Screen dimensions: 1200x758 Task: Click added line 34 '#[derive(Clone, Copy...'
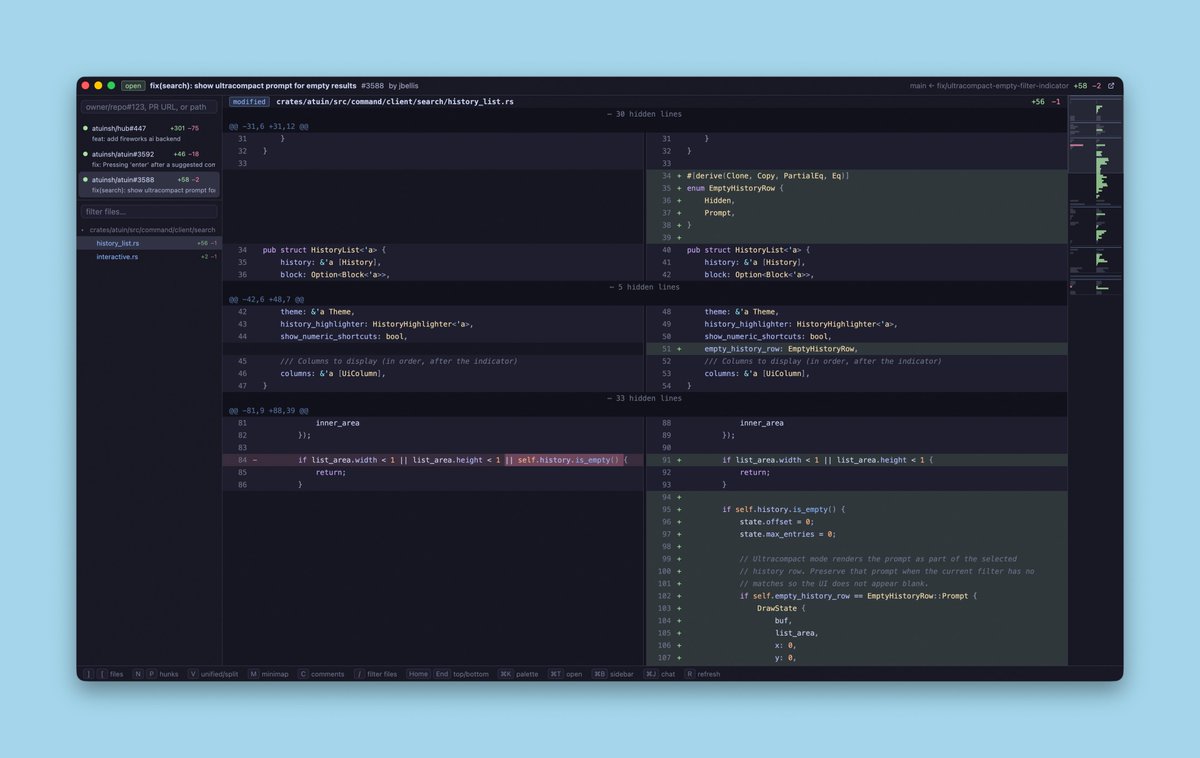(856, 176)
